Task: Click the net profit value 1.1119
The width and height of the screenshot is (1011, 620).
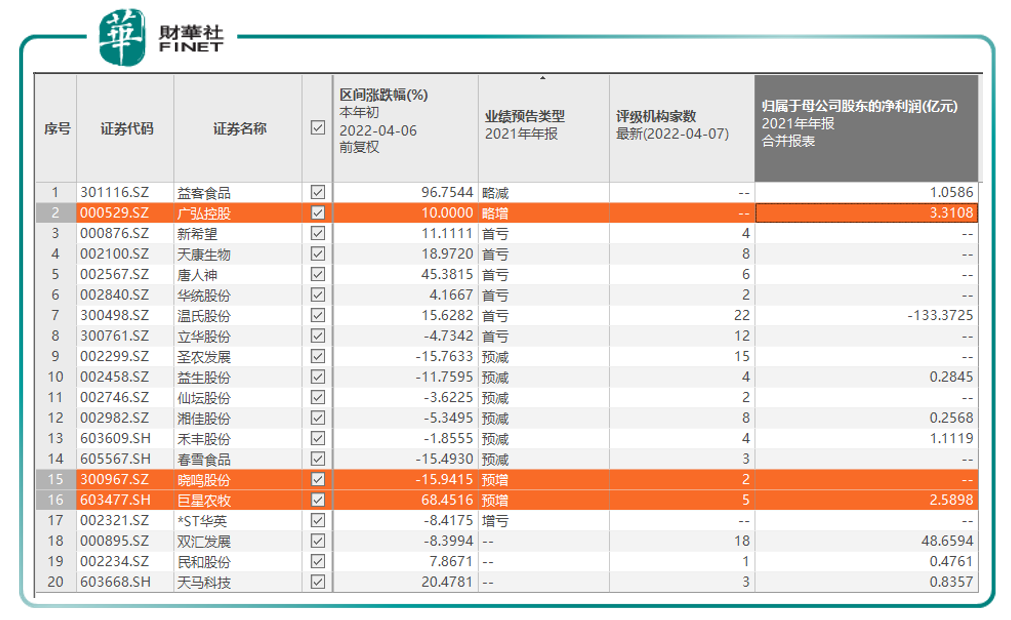Action: click(951, 438)
